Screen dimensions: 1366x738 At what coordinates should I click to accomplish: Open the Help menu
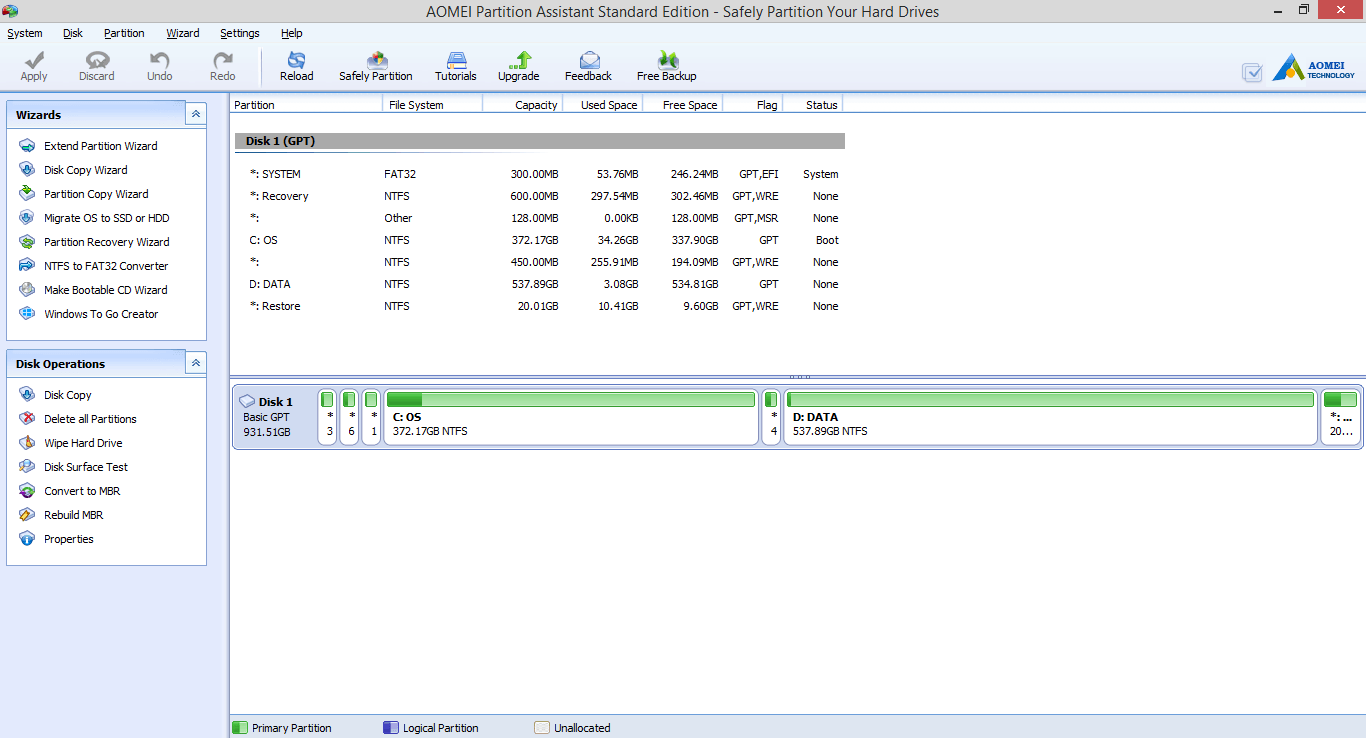point(292,33)
